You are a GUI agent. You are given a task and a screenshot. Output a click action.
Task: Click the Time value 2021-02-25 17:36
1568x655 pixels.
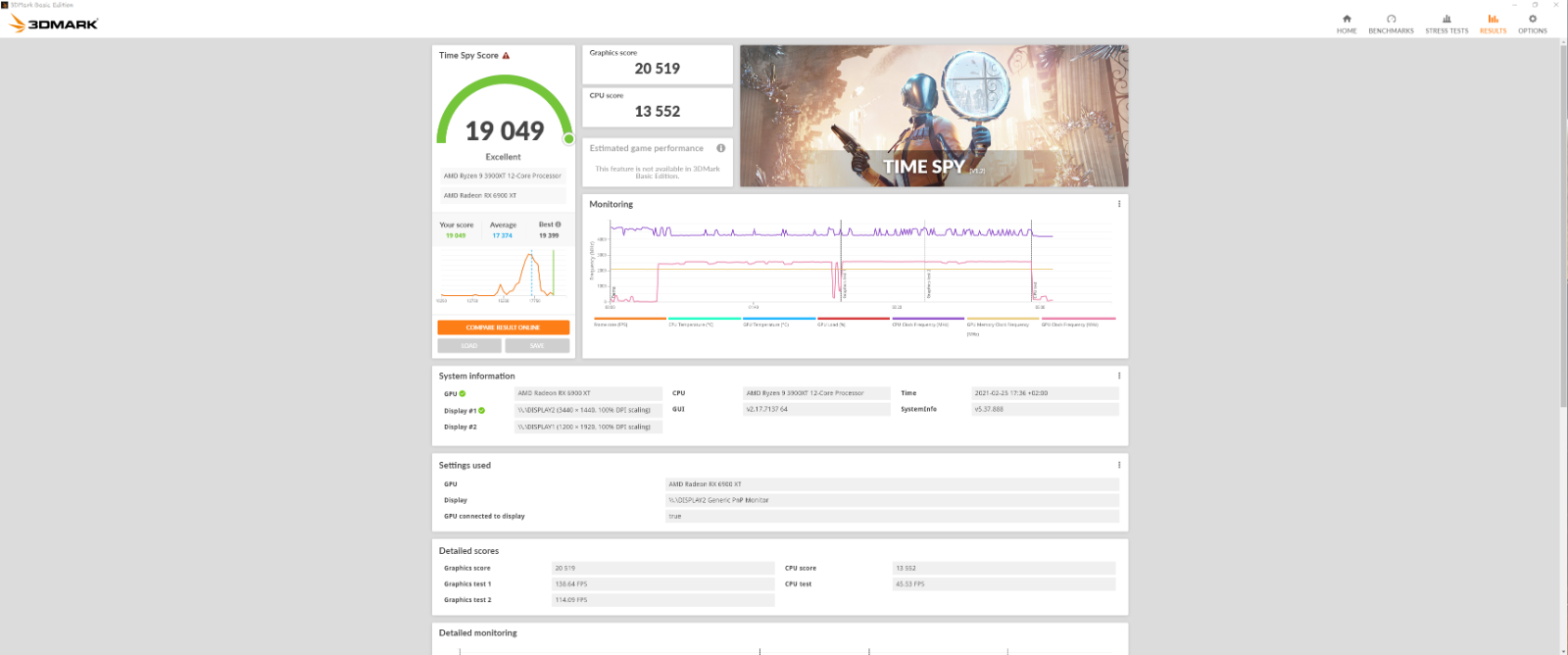(1045, 393)
